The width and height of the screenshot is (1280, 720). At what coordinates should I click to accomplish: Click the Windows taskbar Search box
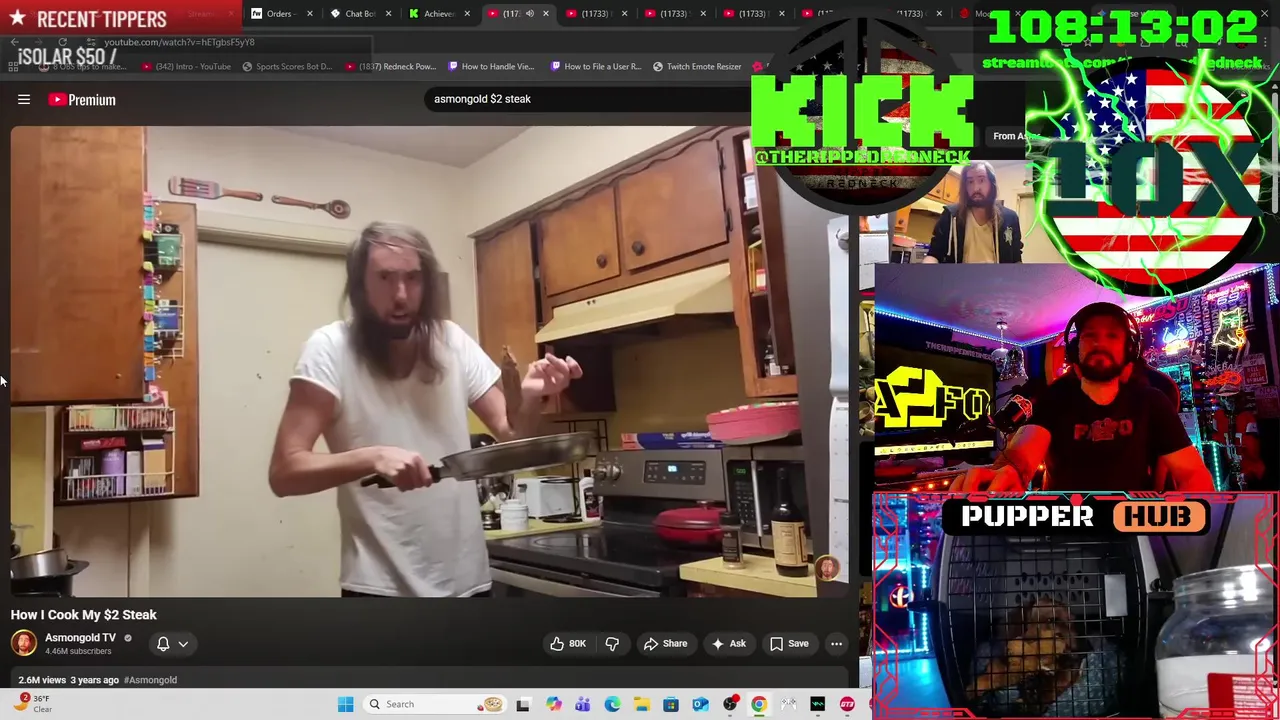[x=436, y=704]
